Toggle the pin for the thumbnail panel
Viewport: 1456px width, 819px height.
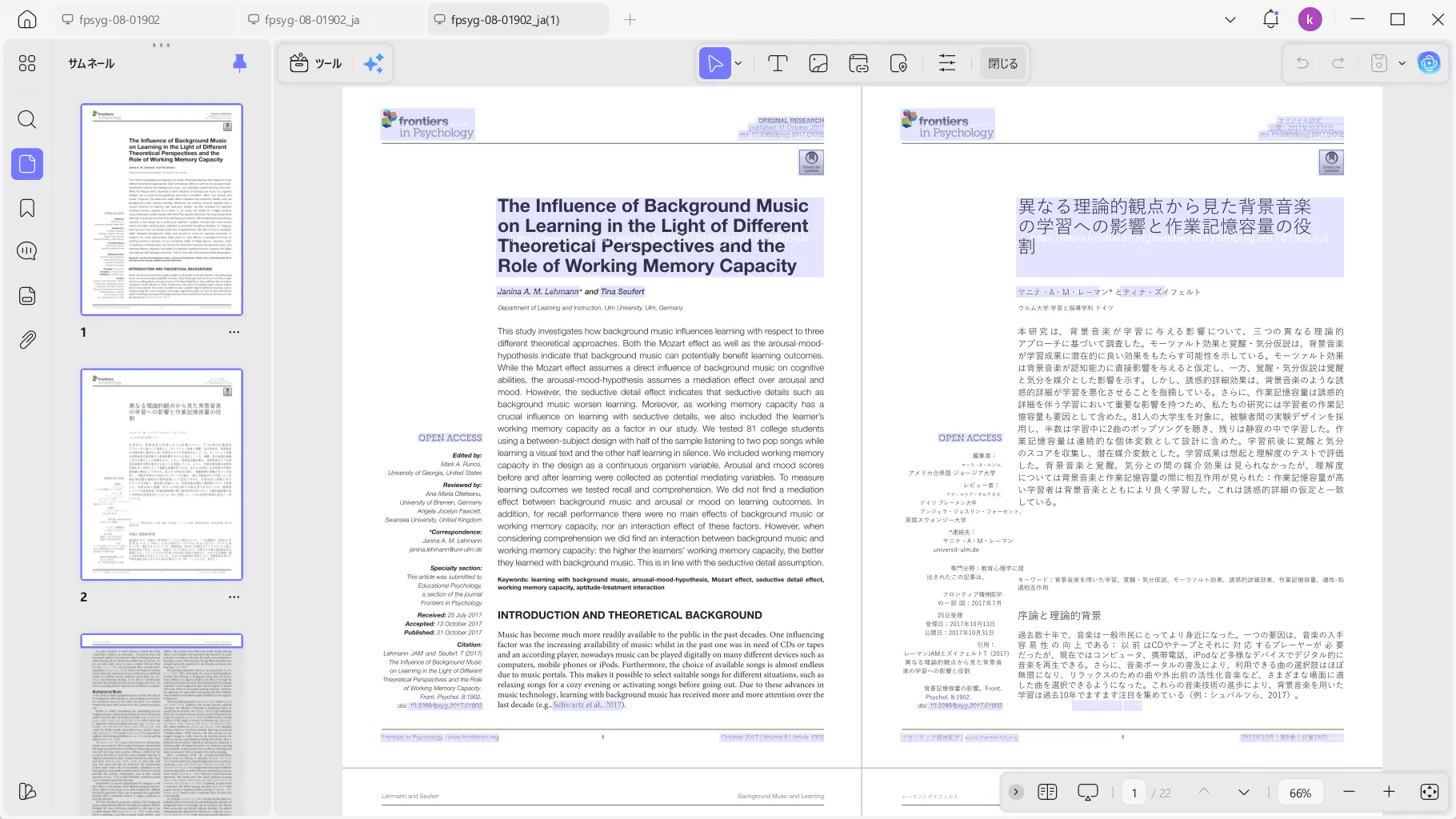pyautogui.click(x=239, y=63)
